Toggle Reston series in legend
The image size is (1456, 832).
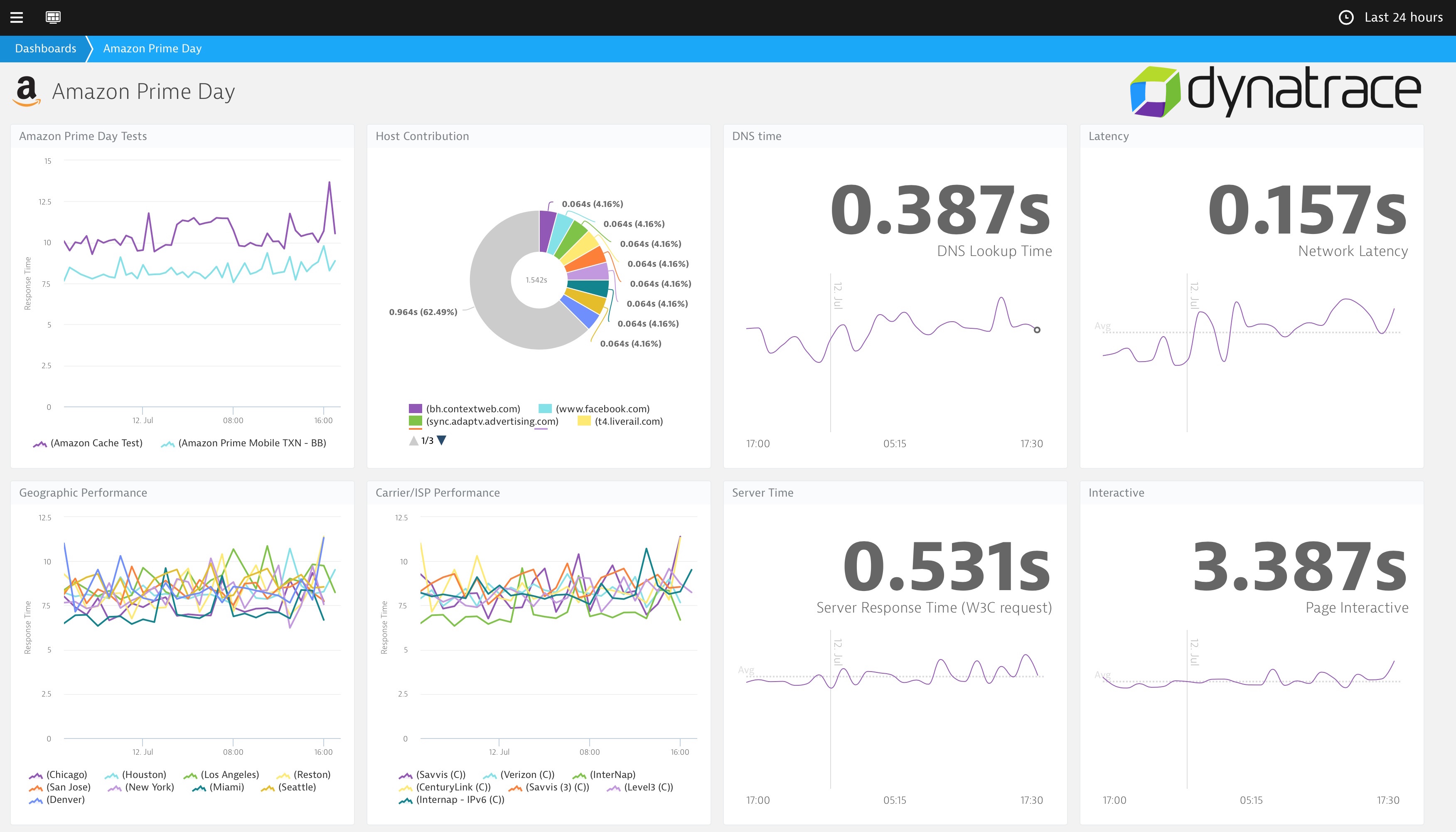coord(303,774)
